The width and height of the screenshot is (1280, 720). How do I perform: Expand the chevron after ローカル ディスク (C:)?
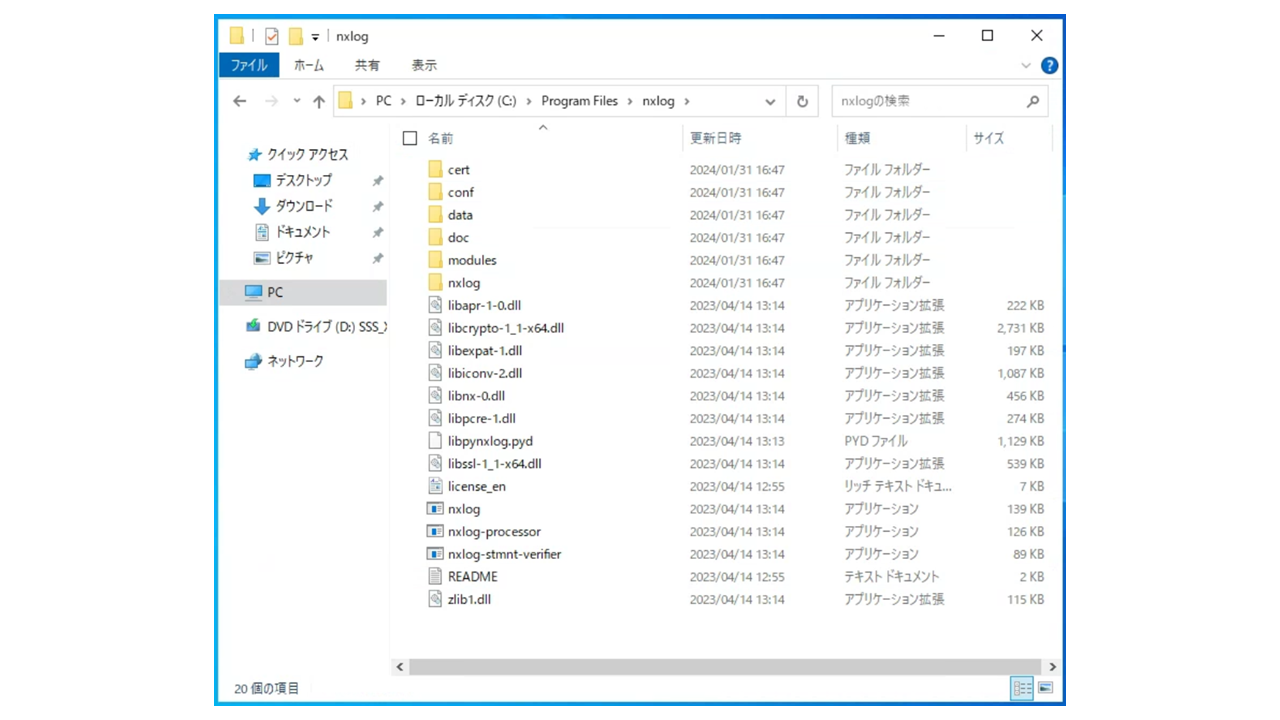(528, 101)
